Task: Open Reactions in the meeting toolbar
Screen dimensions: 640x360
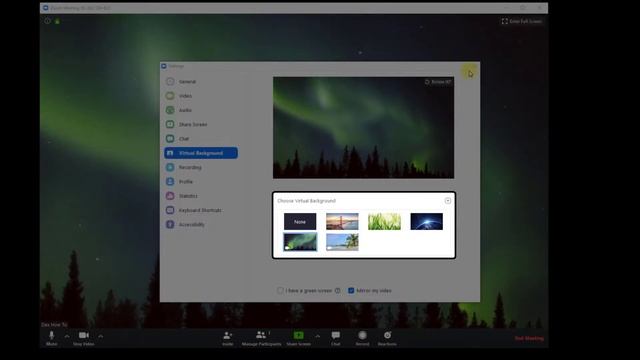Action: tap(387, 338)
